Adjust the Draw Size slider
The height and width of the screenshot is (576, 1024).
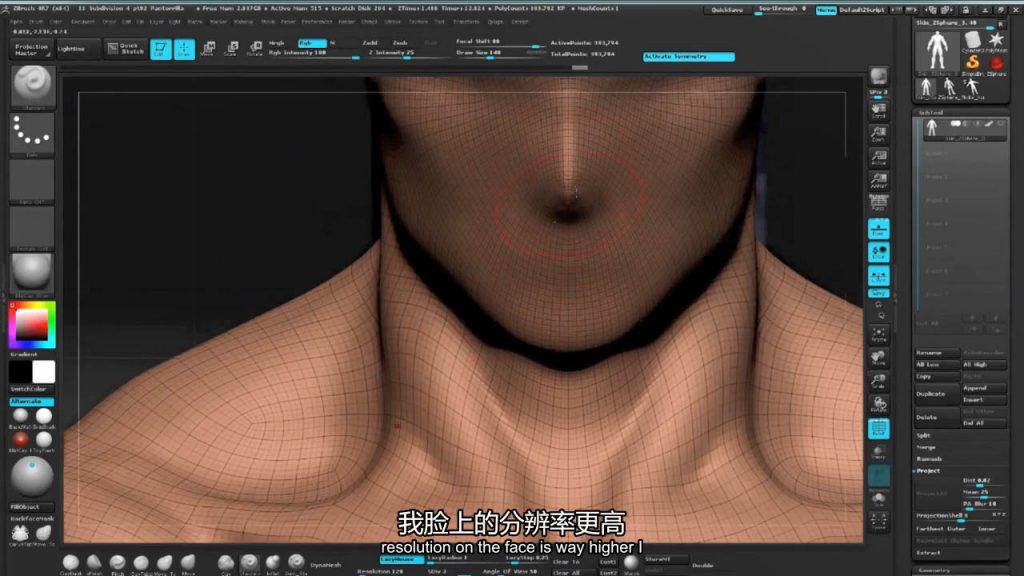tap(500, 53)
